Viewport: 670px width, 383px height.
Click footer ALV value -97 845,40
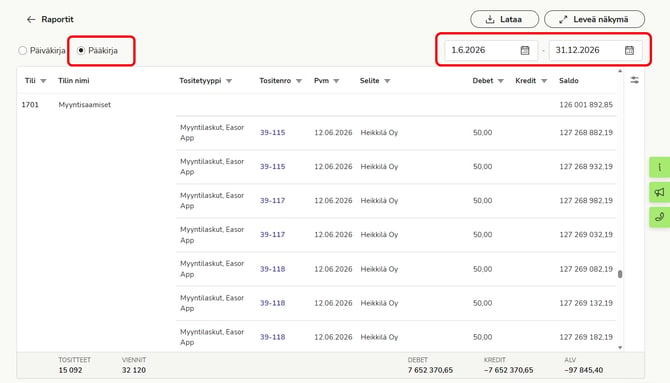point(584,370)
